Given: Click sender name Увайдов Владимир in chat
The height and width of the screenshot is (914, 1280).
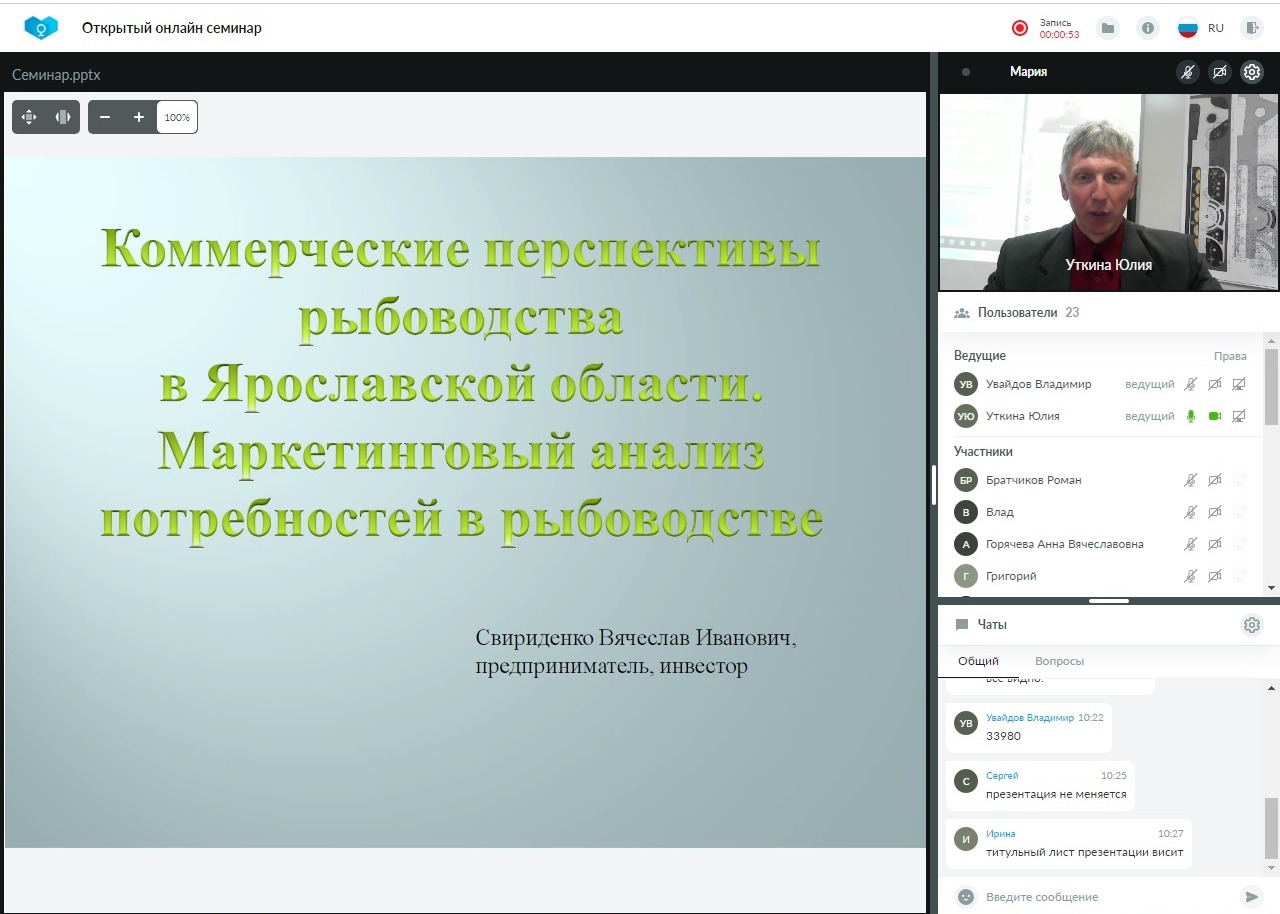Looking at the screenshot, I should (1030, 718).
